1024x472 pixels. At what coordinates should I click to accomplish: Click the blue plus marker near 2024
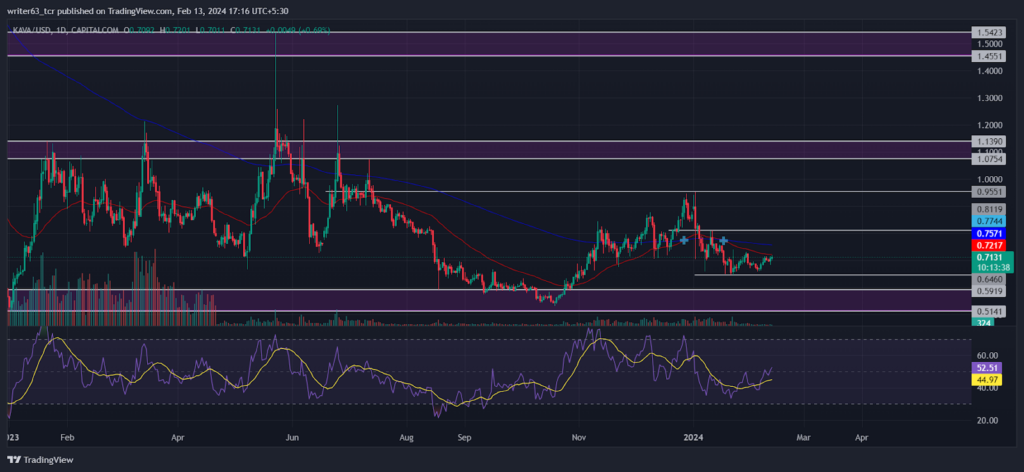[x=724, y=241]
